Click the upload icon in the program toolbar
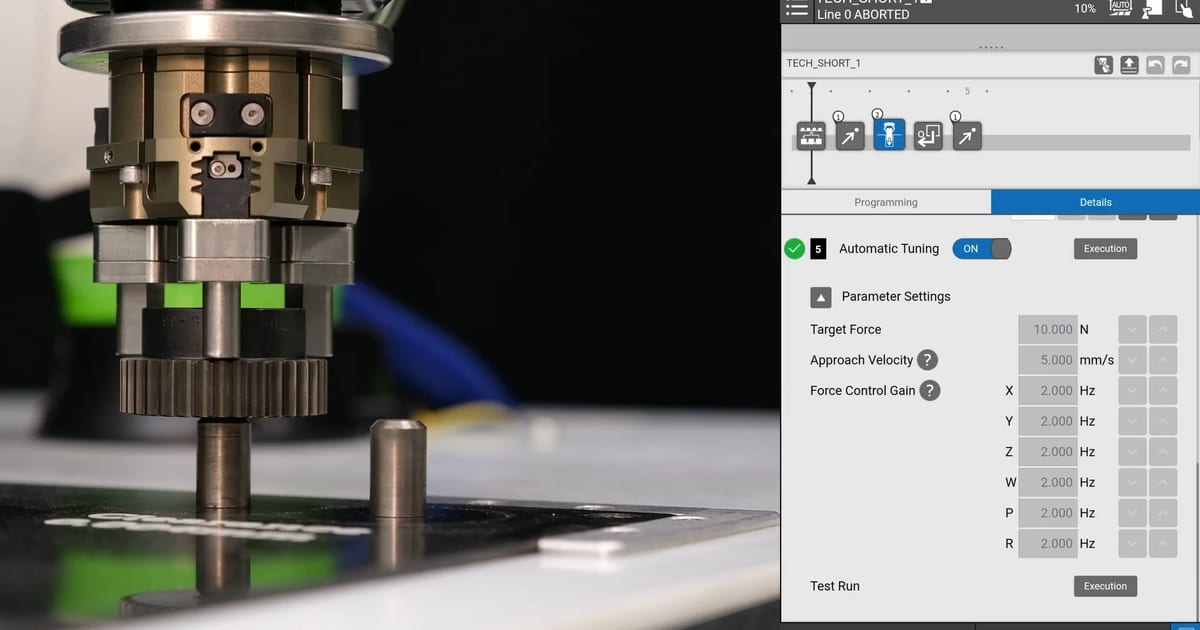This screenshot has width=1200, height=630. (x=1129, y=65)
